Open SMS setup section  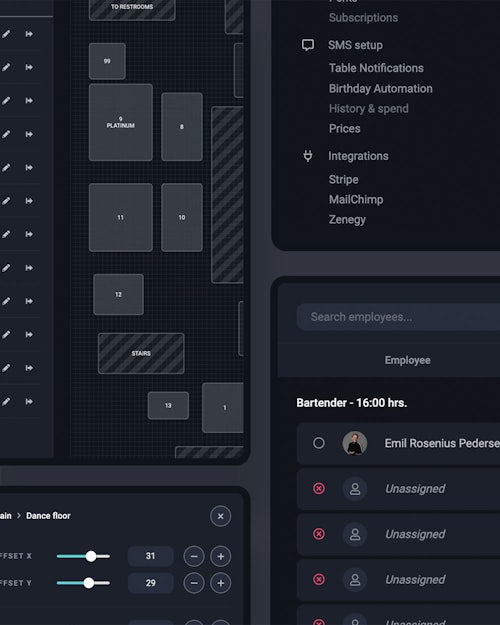(x=355, y=45)
